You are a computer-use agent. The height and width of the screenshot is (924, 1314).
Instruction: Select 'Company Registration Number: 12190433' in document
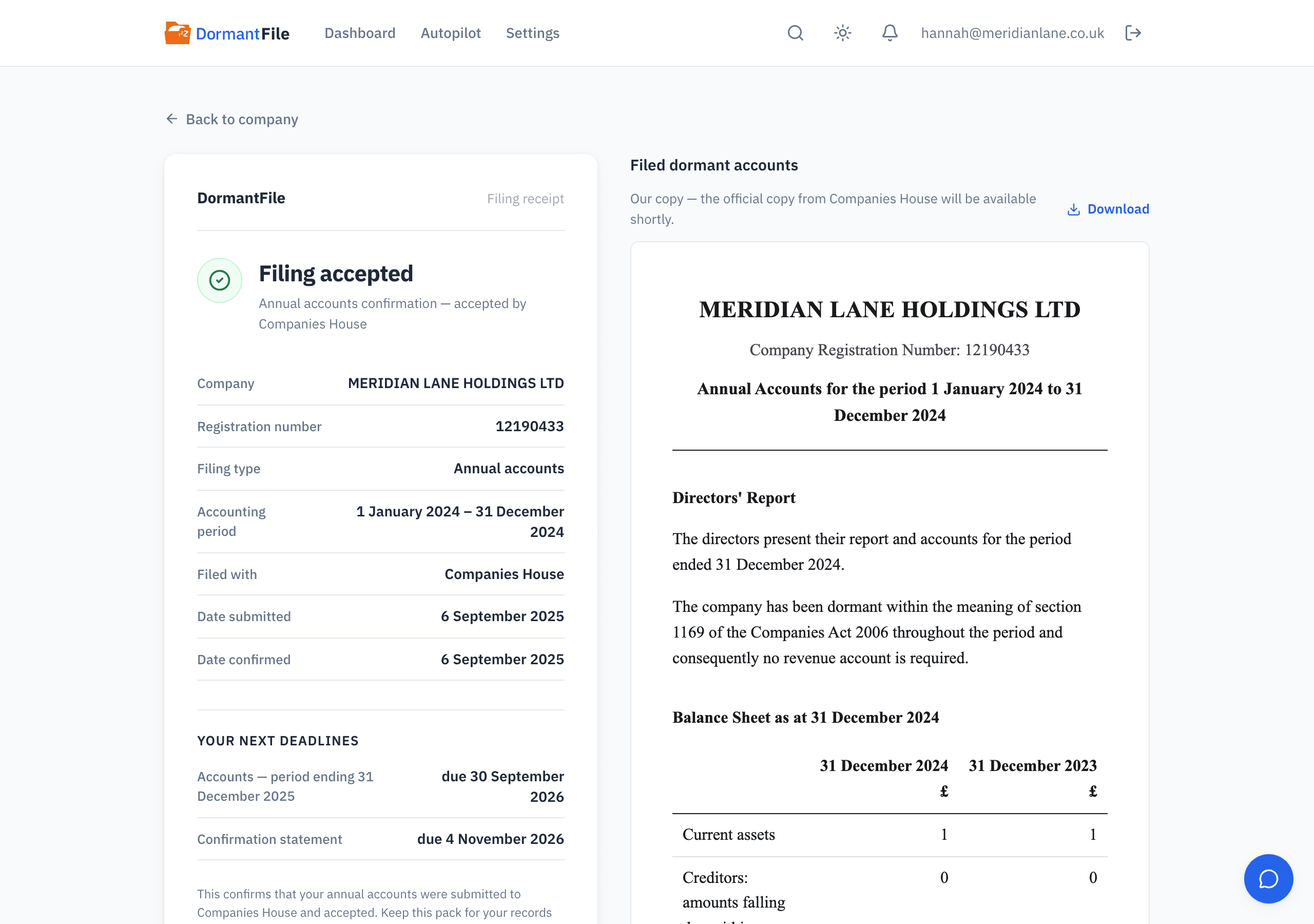(890, 350)
